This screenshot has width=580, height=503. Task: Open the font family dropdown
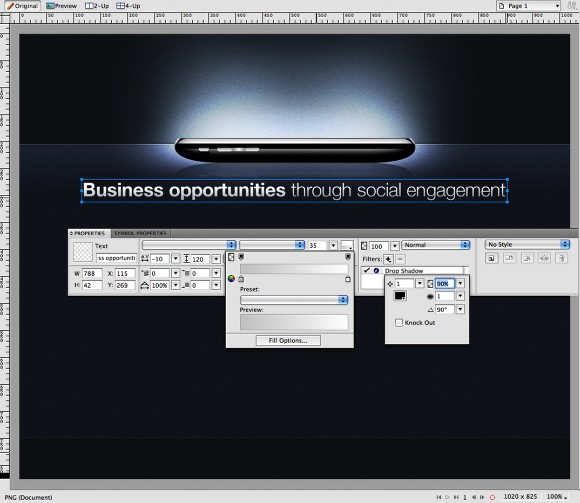pos(189,245)
